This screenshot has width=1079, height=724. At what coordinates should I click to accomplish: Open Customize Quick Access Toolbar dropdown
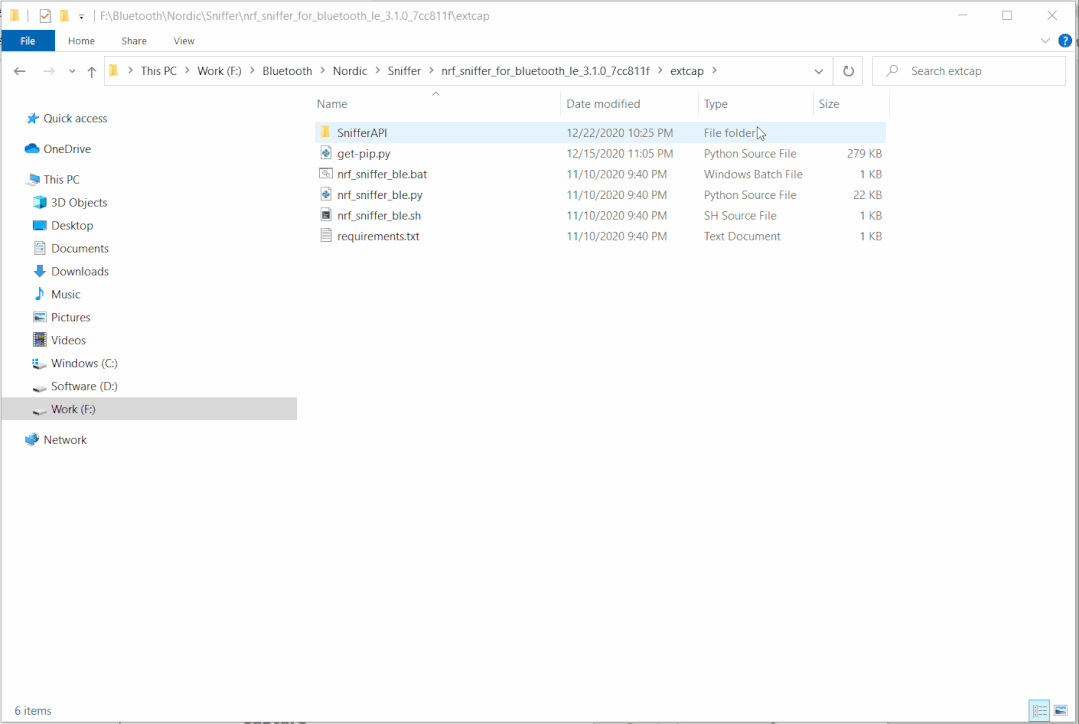pos(81,16)
